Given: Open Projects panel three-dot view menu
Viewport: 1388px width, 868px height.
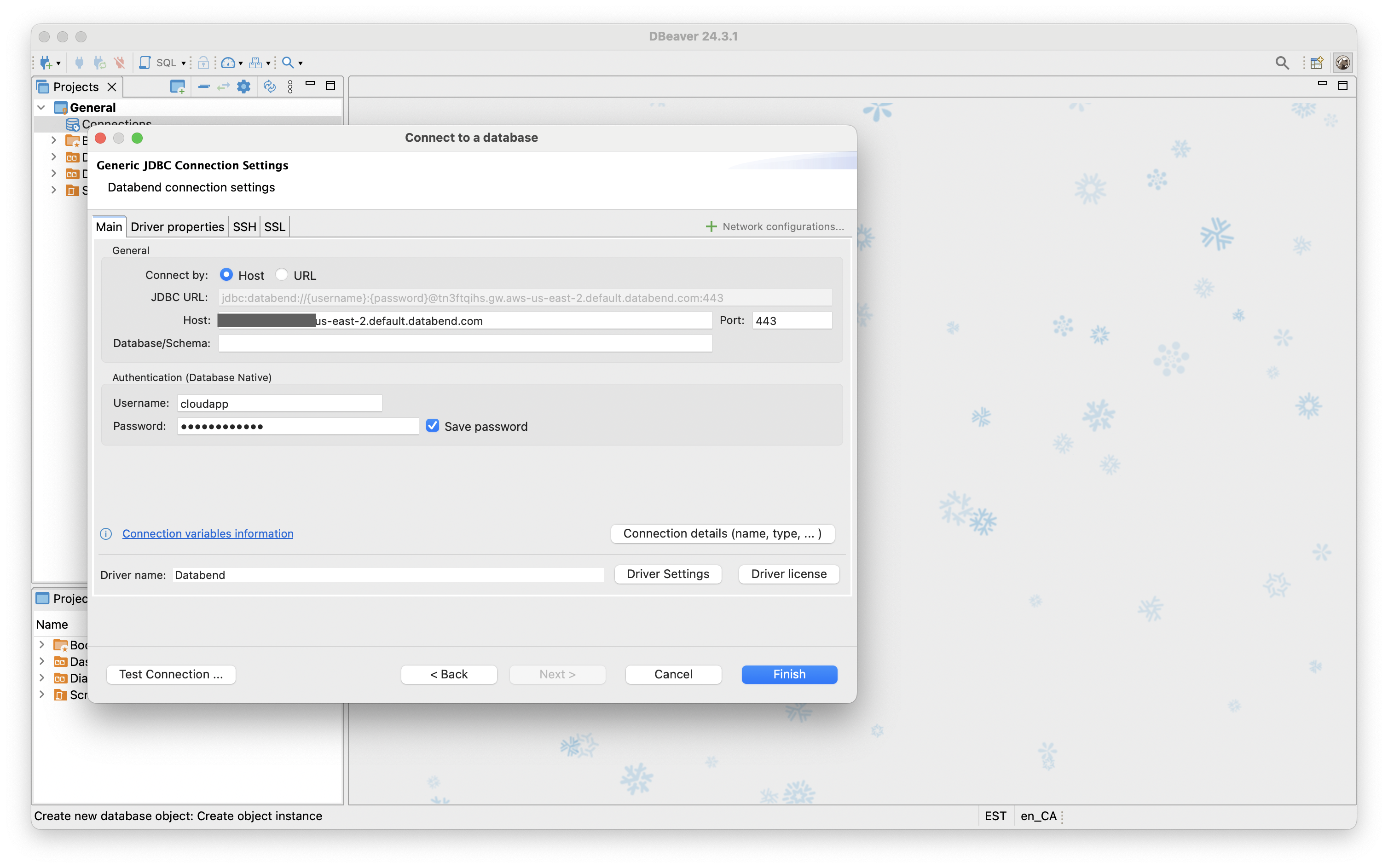Looking at the screenshot, I should 290,87.
